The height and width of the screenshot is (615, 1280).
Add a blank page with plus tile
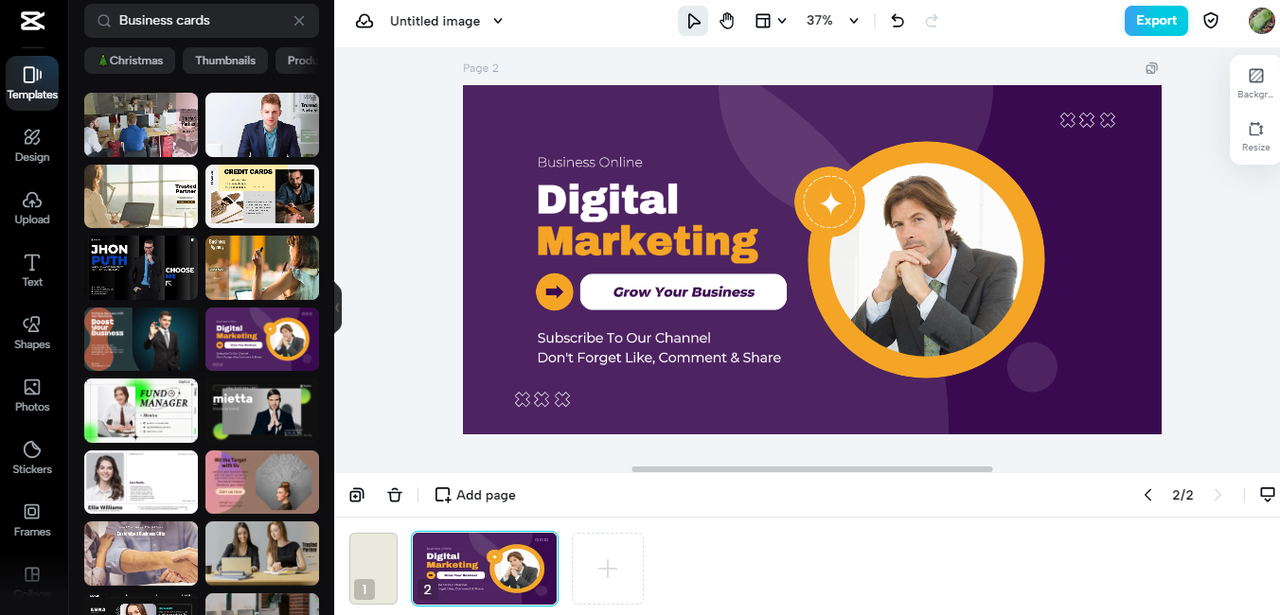pos(607,568)
